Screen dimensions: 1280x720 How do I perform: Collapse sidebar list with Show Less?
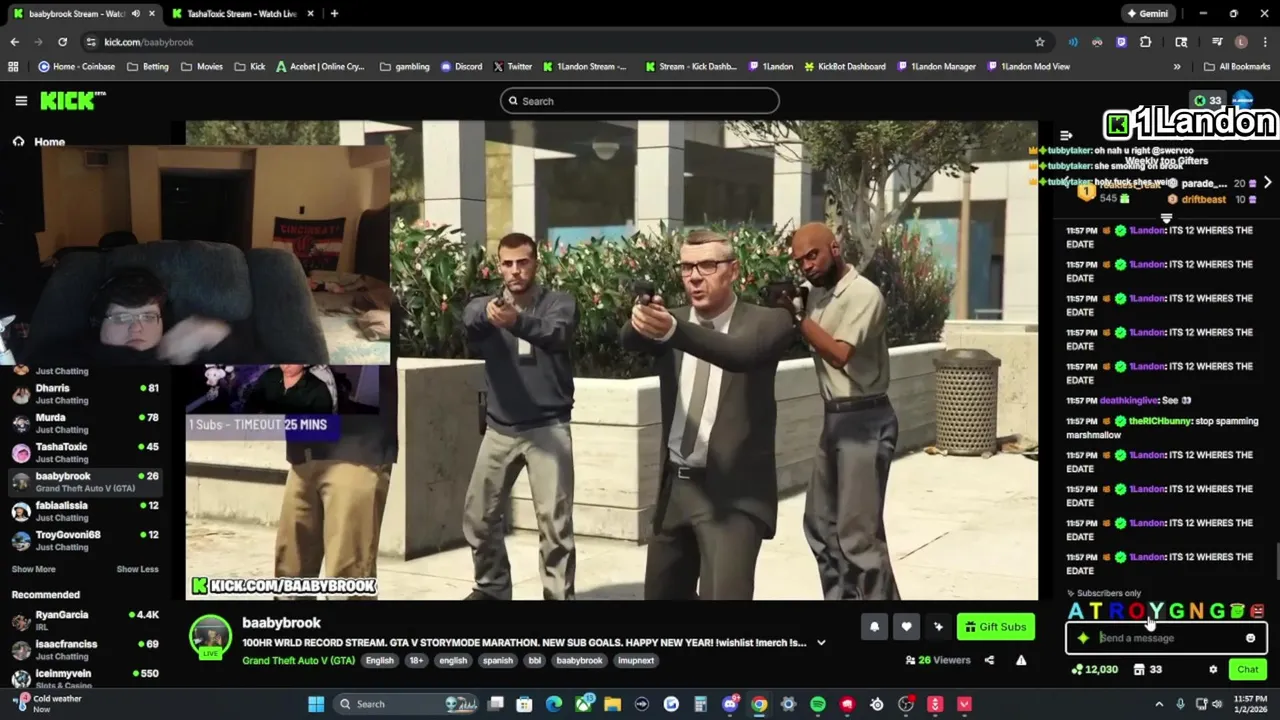click(x=137, y=569)
